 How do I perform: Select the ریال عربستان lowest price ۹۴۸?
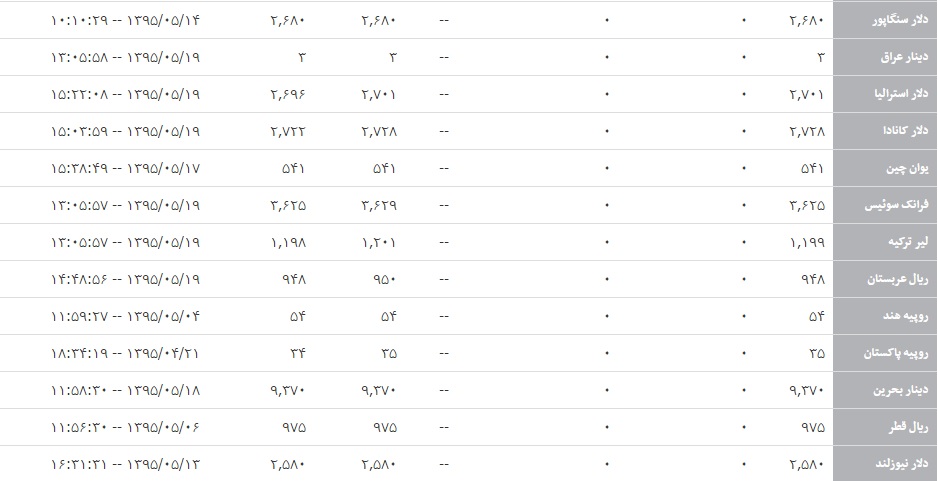(294, 279)
